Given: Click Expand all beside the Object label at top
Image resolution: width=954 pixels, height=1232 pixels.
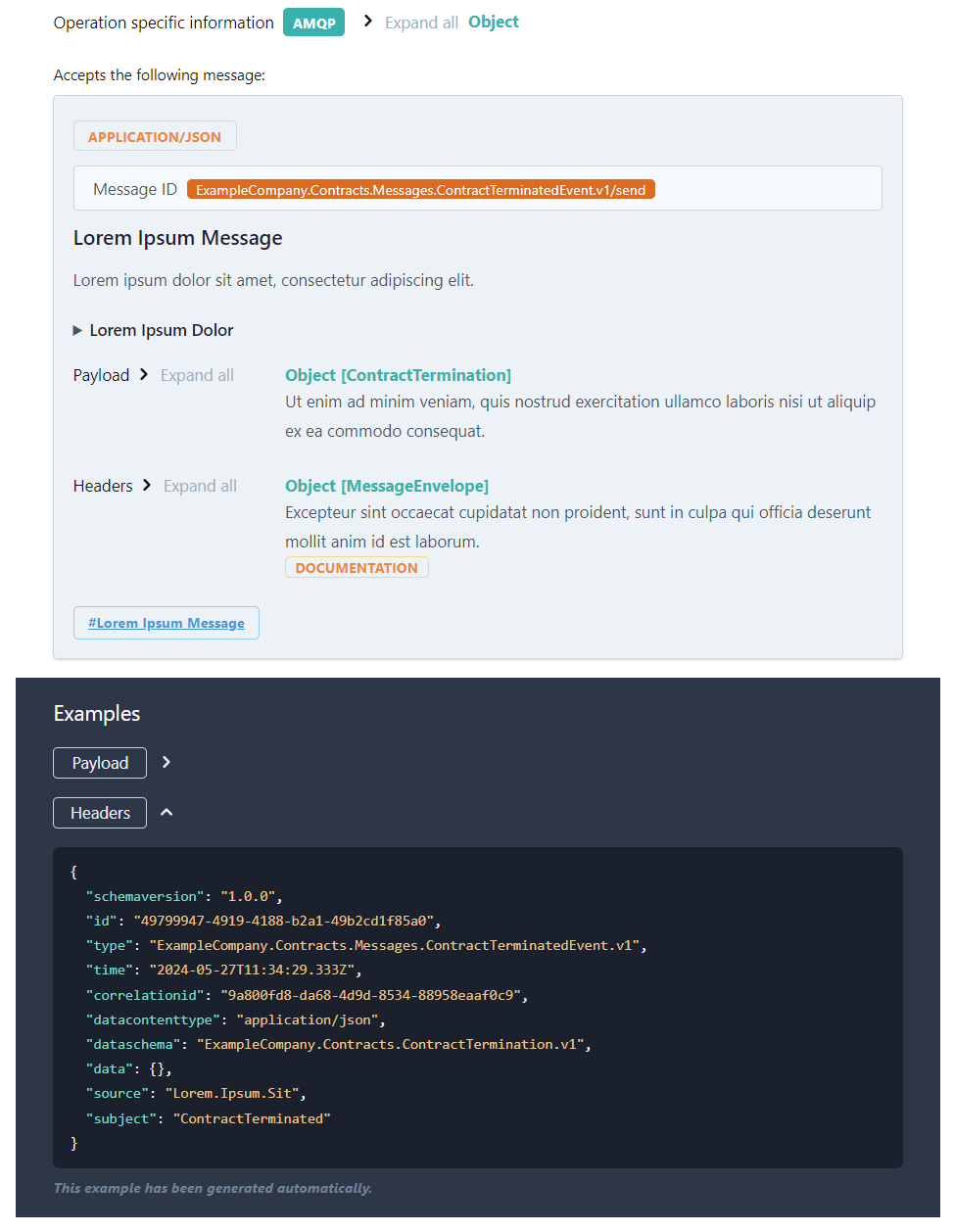Looking at the screenshot, I should (421, 23).
